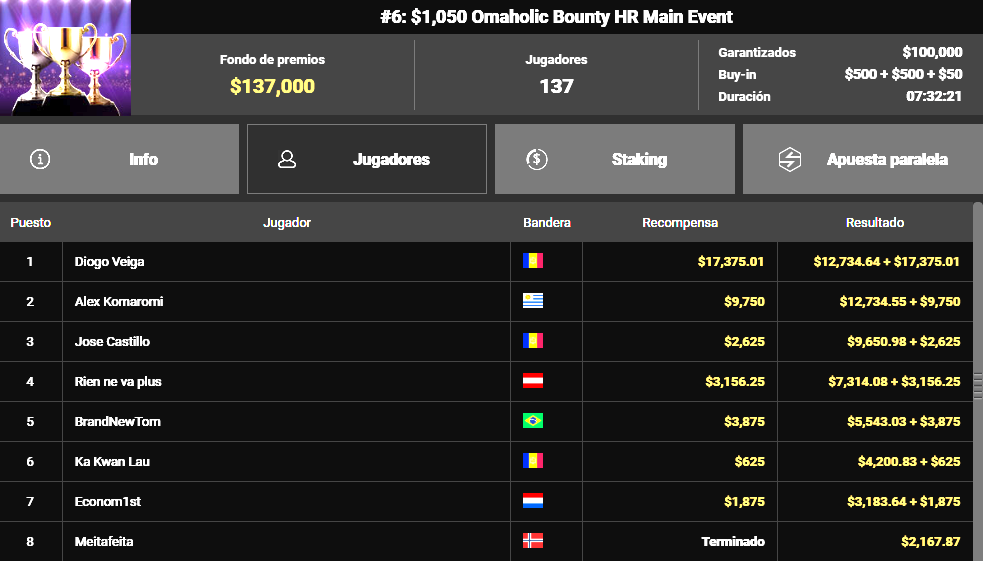Open the Apuesta paralela tab
Viewport: 983px width, 561px height.
(862, 159)
